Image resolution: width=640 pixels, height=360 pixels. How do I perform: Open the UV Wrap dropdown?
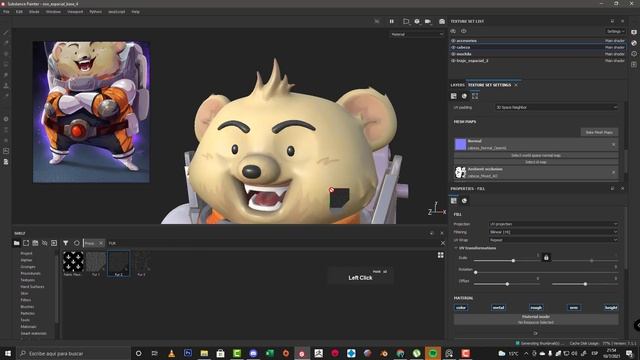553,240
